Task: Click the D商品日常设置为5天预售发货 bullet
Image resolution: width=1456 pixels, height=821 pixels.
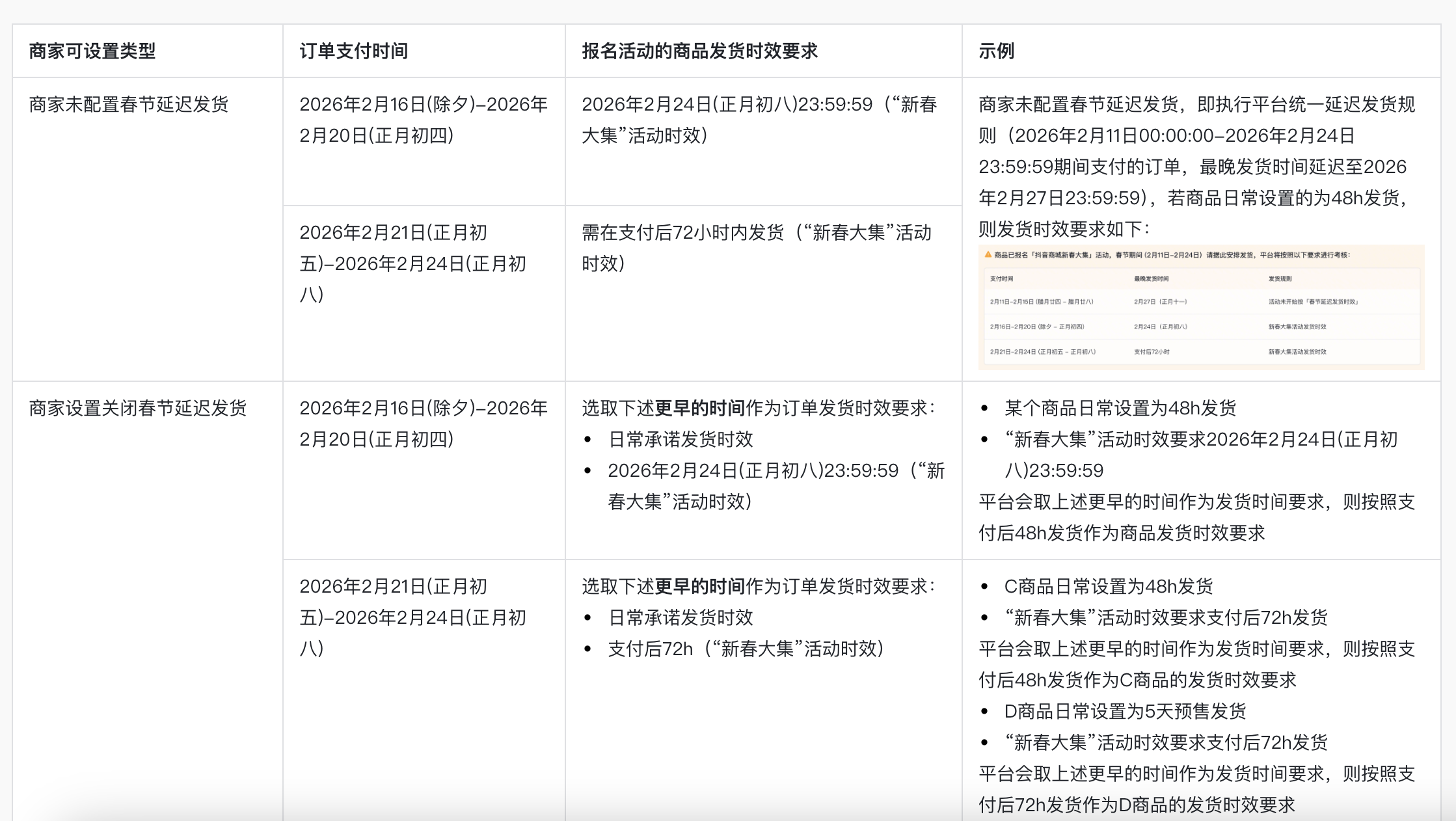Action: (1125, 711)
